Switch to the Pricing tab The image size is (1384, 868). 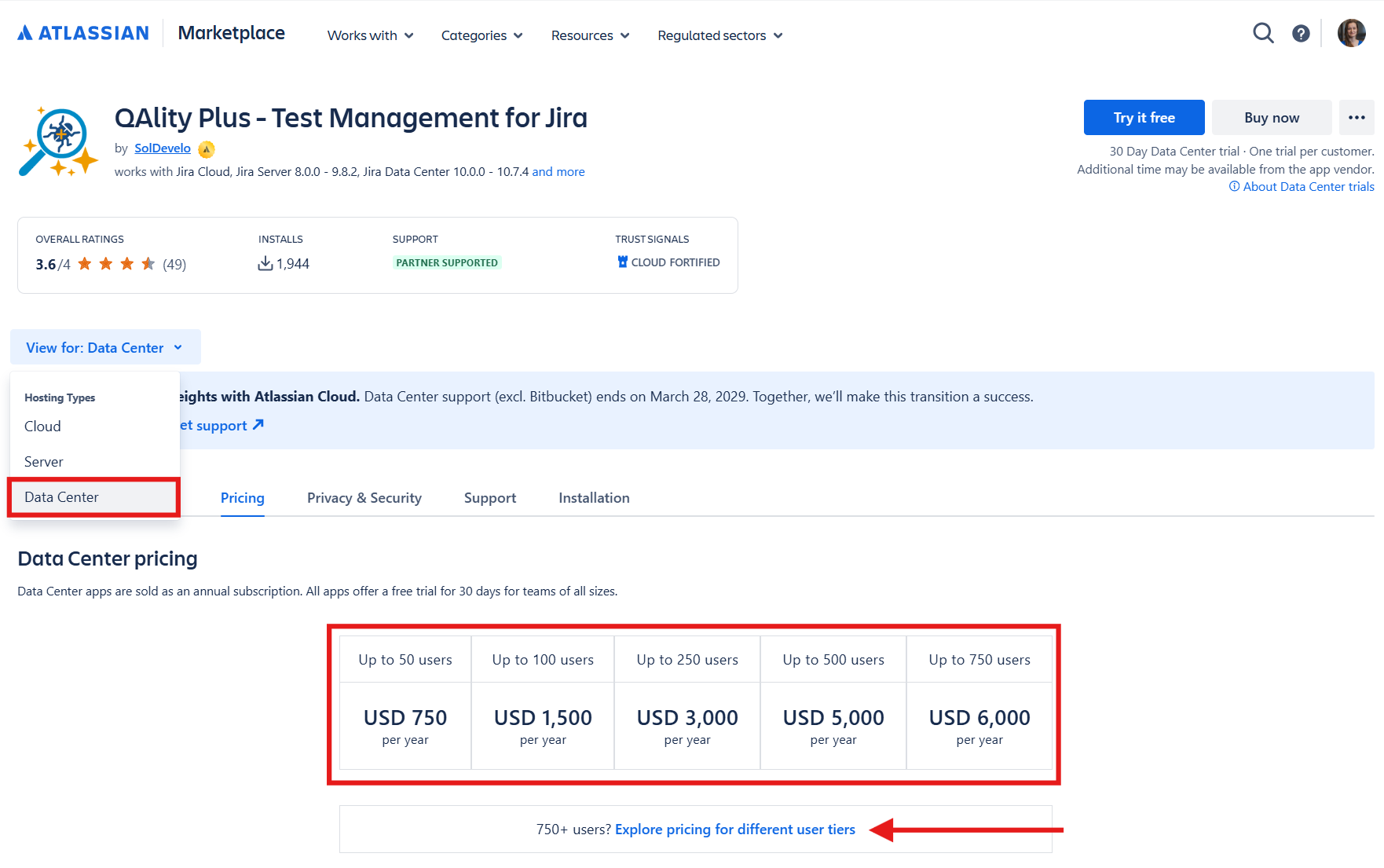pos(243,498)
